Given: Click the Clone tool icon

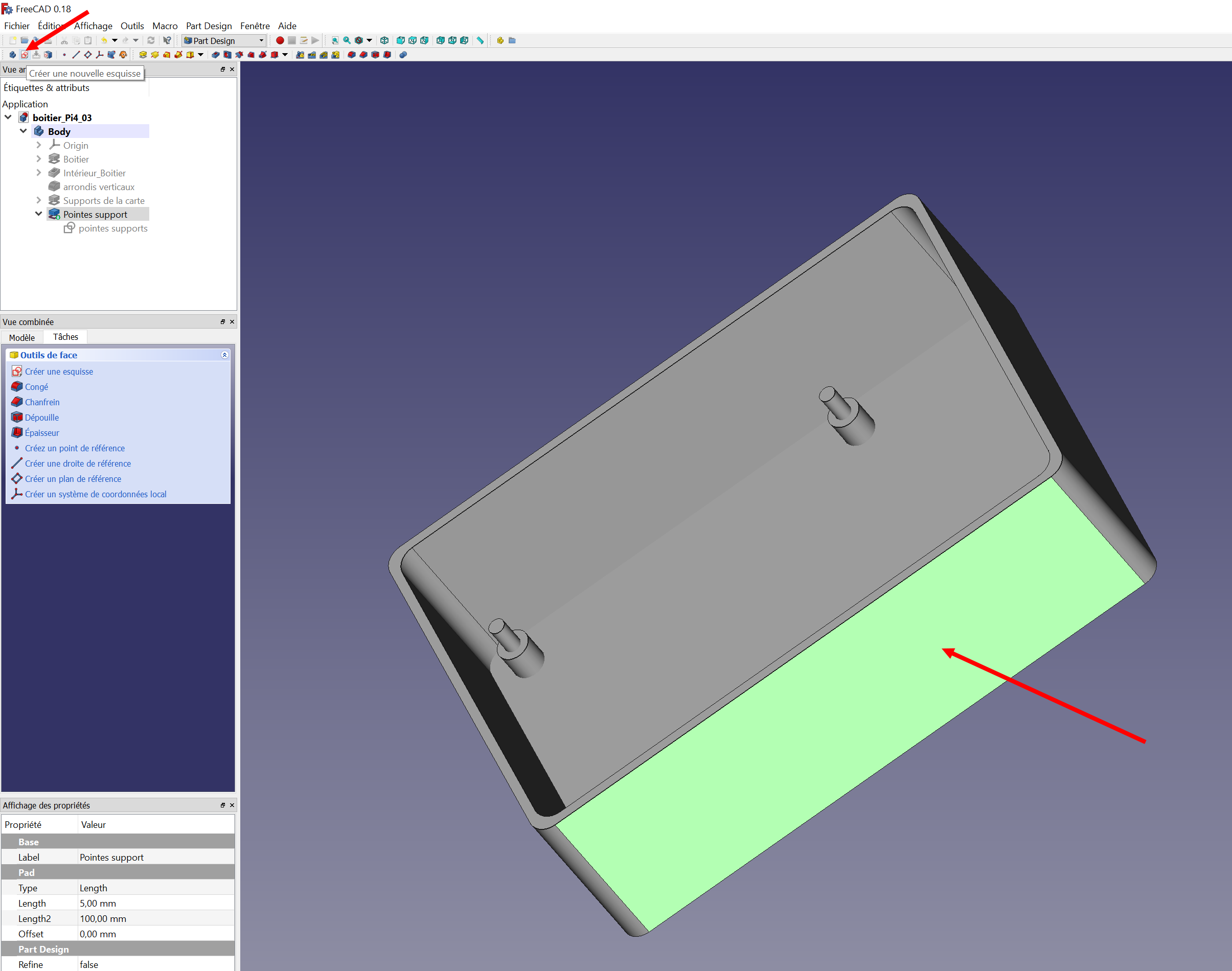Looking at the screenshot, I should (123, 55).
